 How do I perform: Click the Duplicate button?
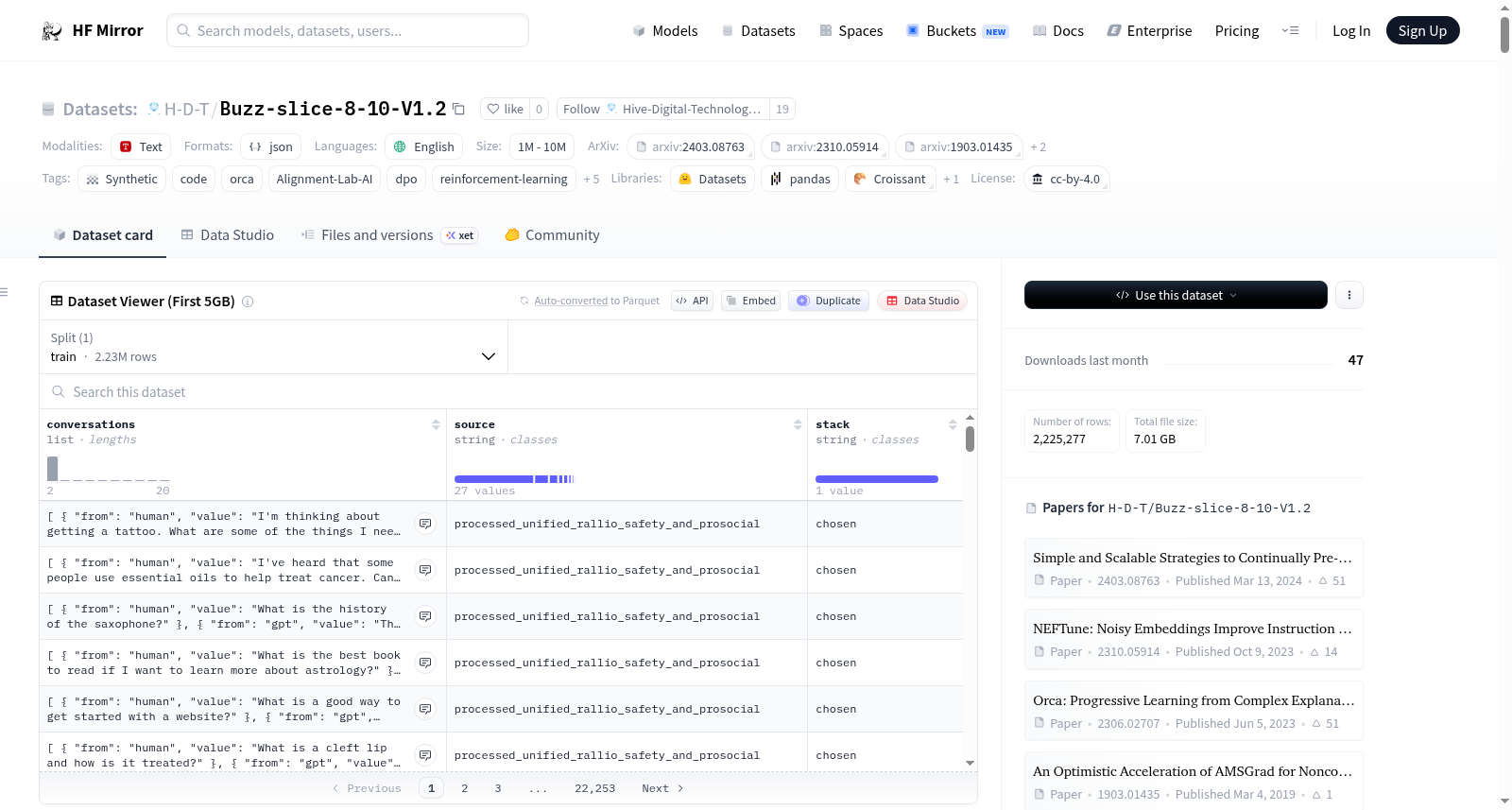click(x=829, y=301)
